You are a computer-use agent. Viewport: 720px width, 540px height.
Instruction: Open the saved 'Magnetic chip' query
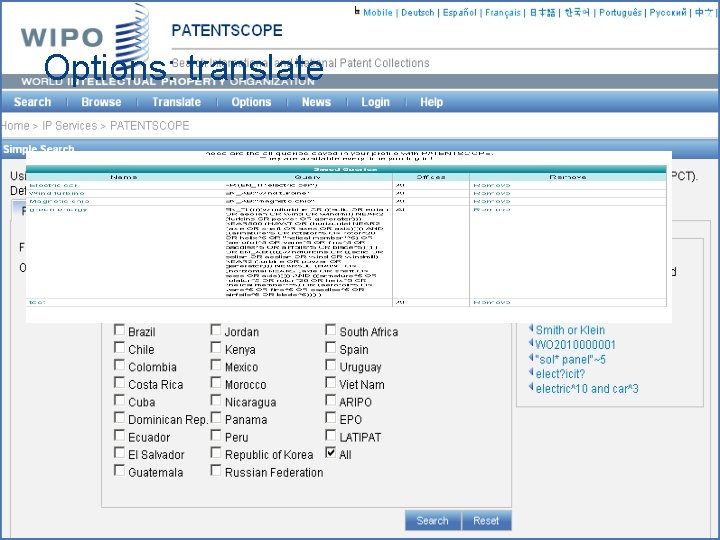coord(59,201)
